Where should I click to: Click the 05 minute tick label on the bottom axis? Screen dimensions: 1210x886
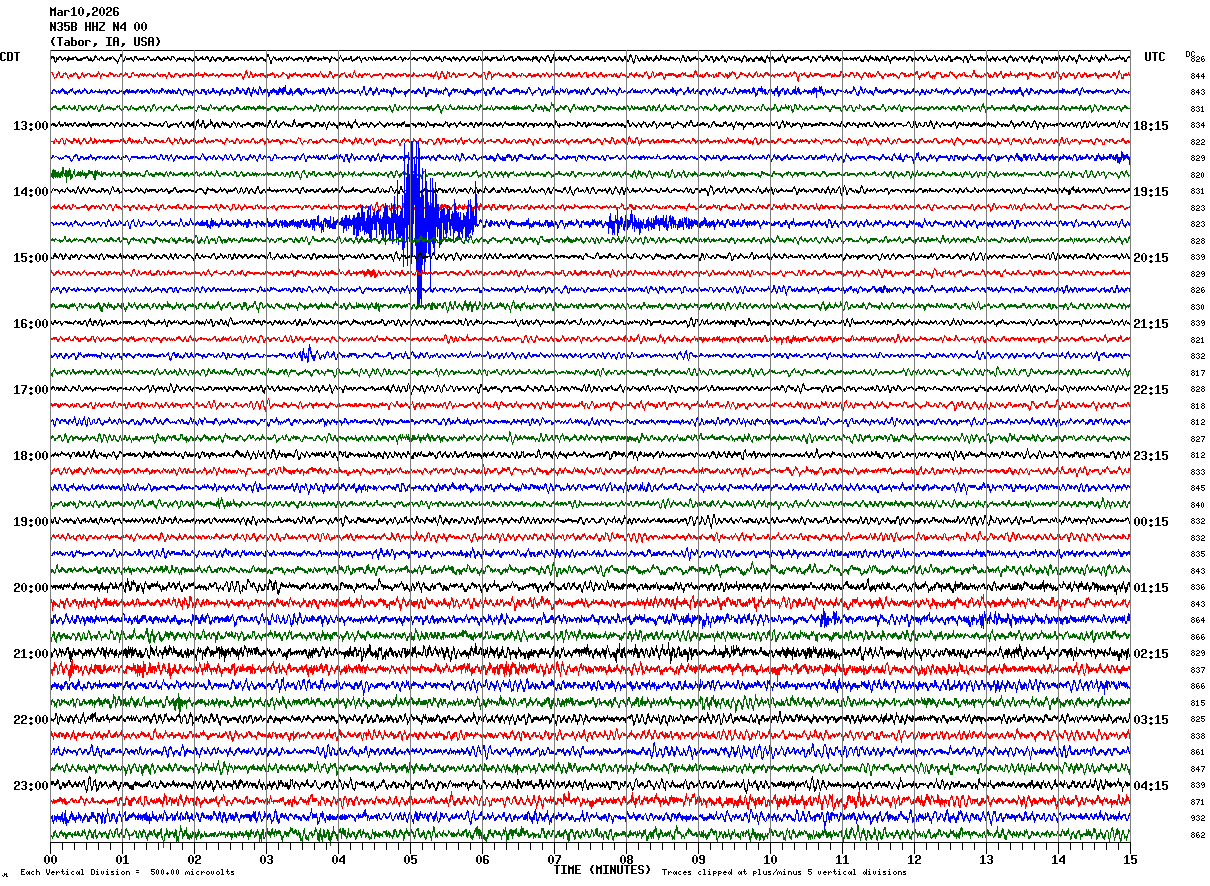(410, 859)
